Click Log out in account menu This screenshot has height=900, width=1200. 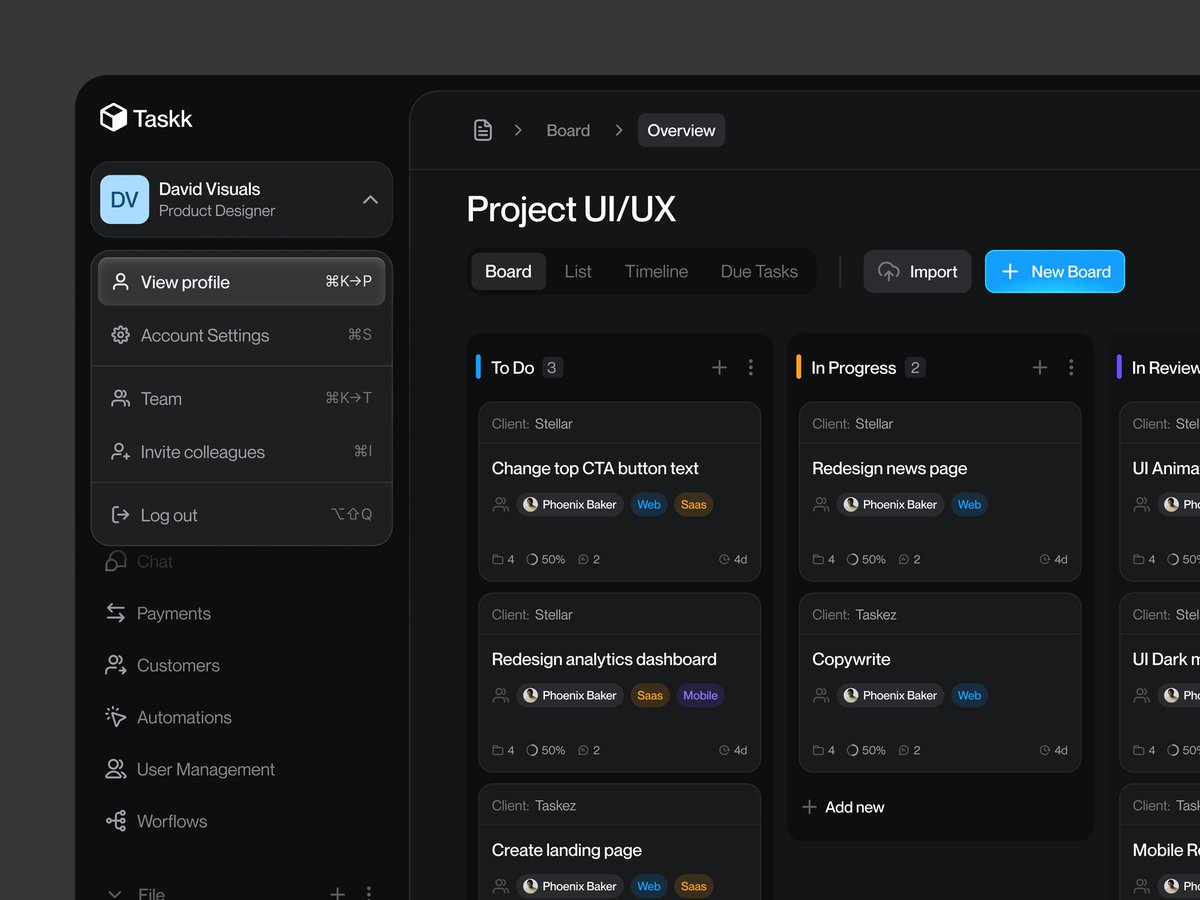(x=241, y=515)
